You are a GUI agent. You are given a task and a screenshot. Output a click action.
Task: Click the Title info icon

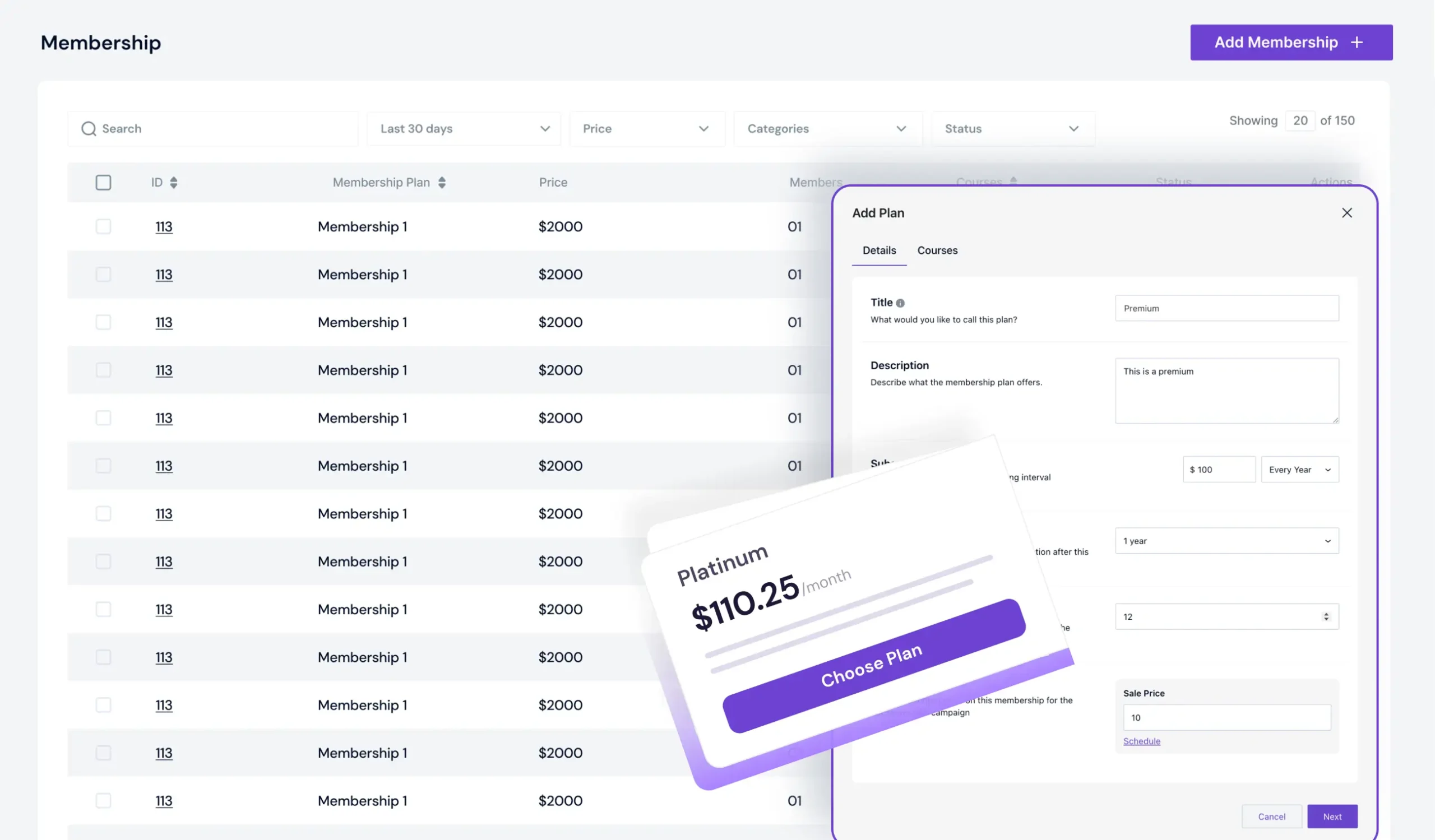click(x=900, y=303)
